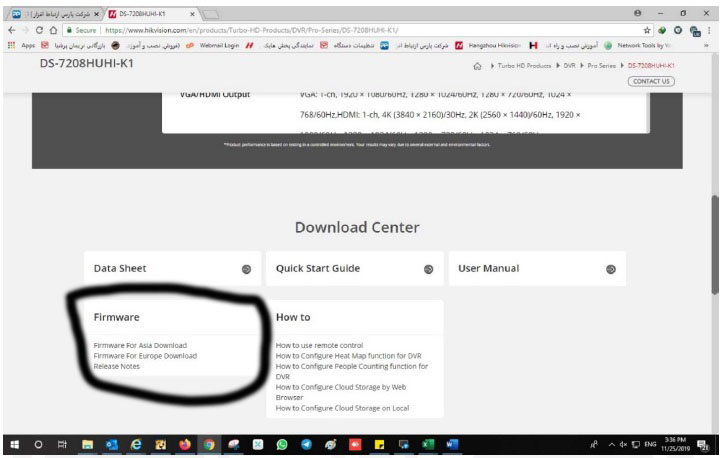This screenshot has height=458, width=724.
Task: Bookmark this page with the star
Action: click(647, 30)
